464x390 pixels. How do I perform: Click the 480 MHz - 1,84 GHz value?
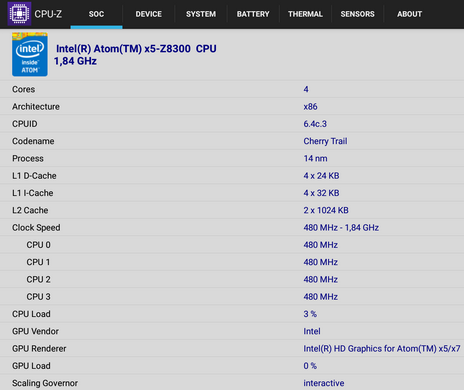341,228
